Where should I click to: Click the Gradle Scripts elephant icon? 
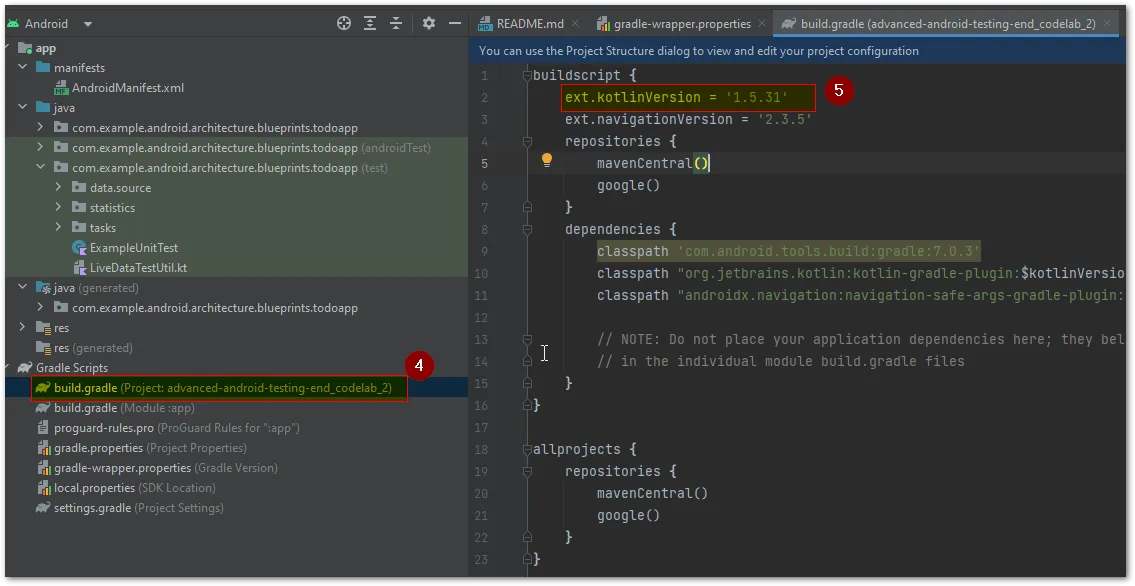point(25,368)
